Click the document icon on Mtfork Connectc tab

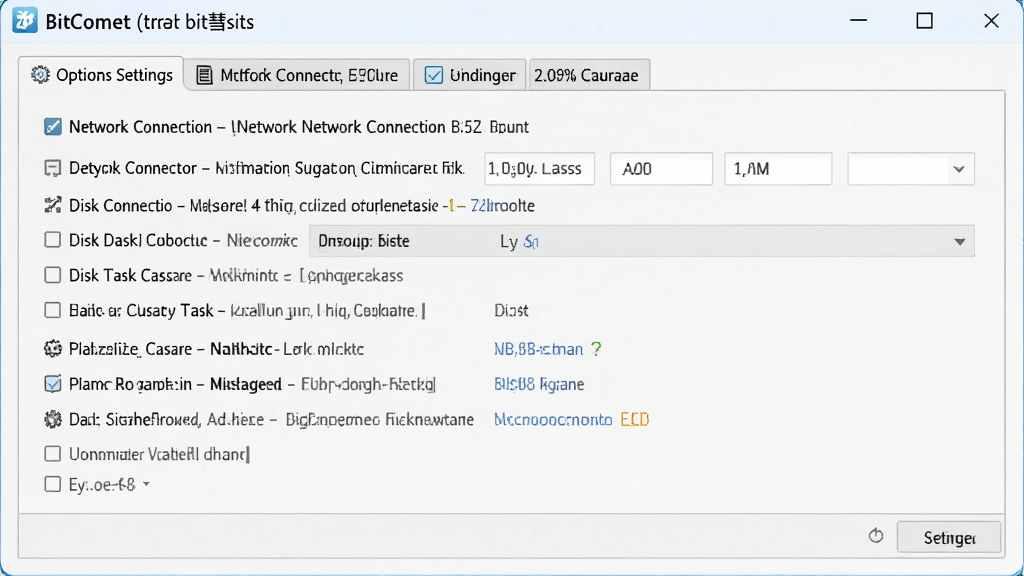204,75
